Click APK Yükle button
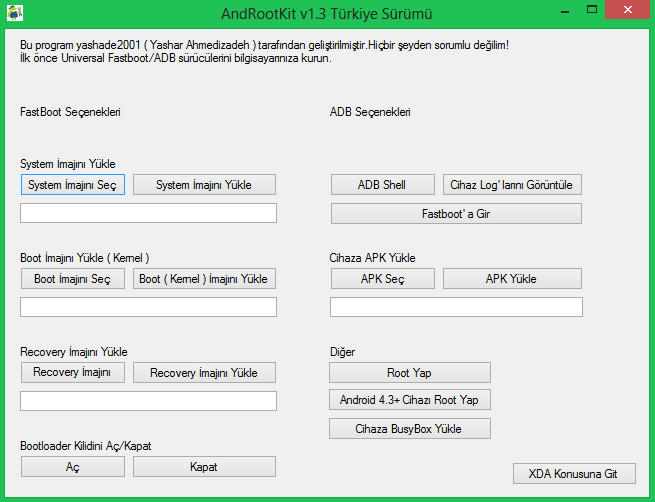 pyautogui.click(x=512, y=279)
